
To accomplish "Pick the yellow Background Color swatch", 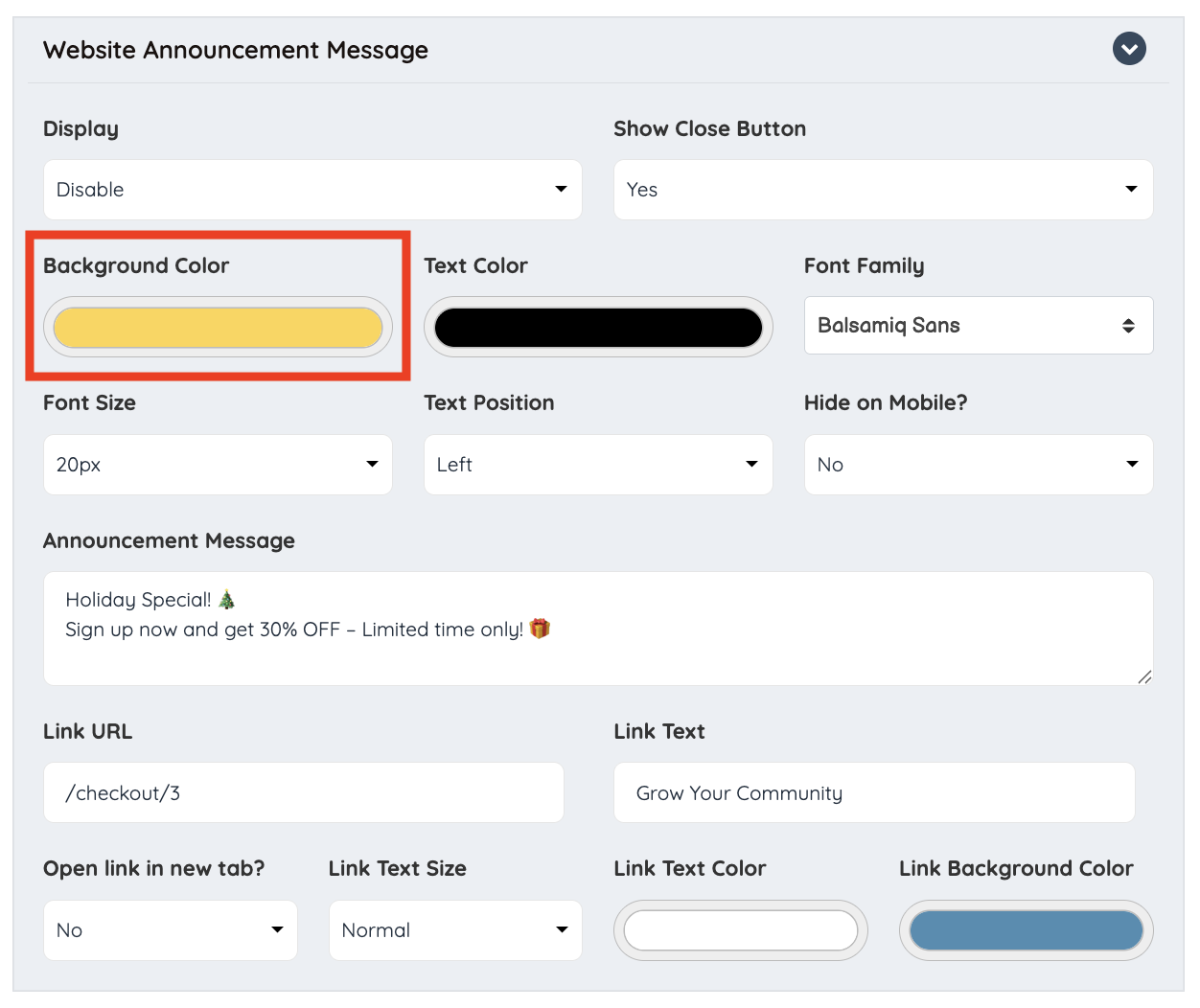I will tap(218, 328).
